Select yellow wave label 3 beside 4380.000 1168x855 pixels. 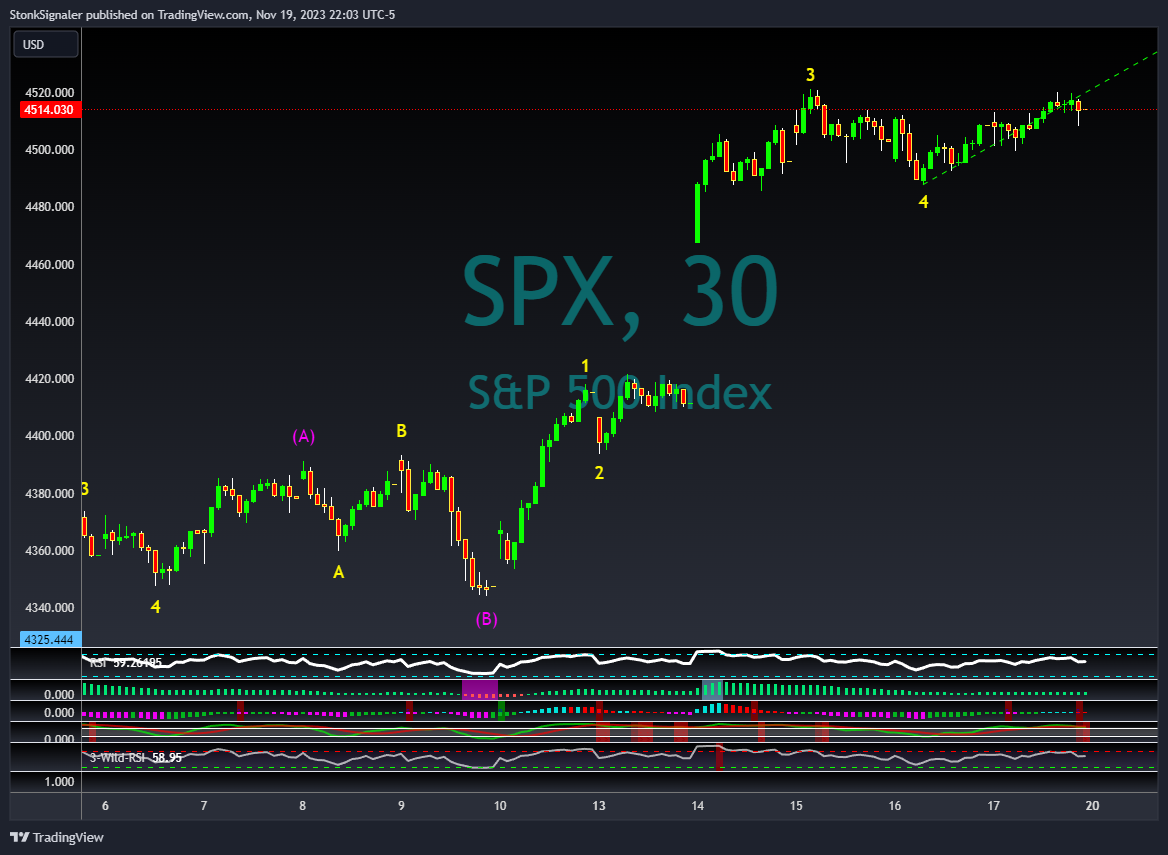click(85, 489)
